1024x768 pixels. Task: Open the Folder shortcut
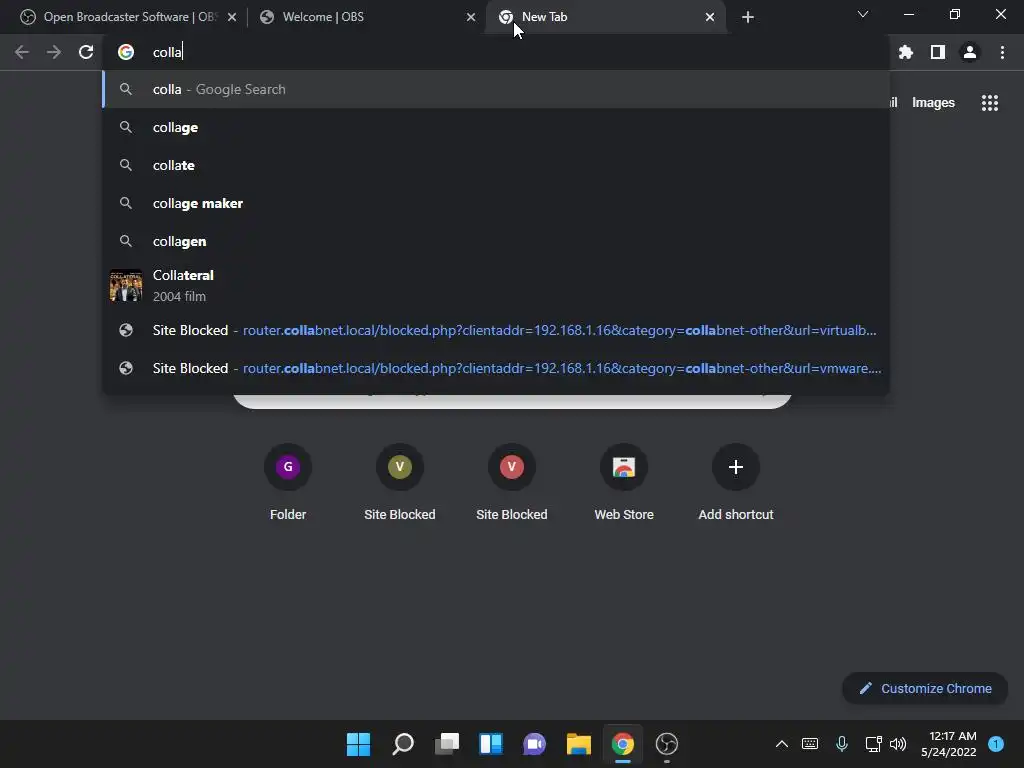[288, 483]
